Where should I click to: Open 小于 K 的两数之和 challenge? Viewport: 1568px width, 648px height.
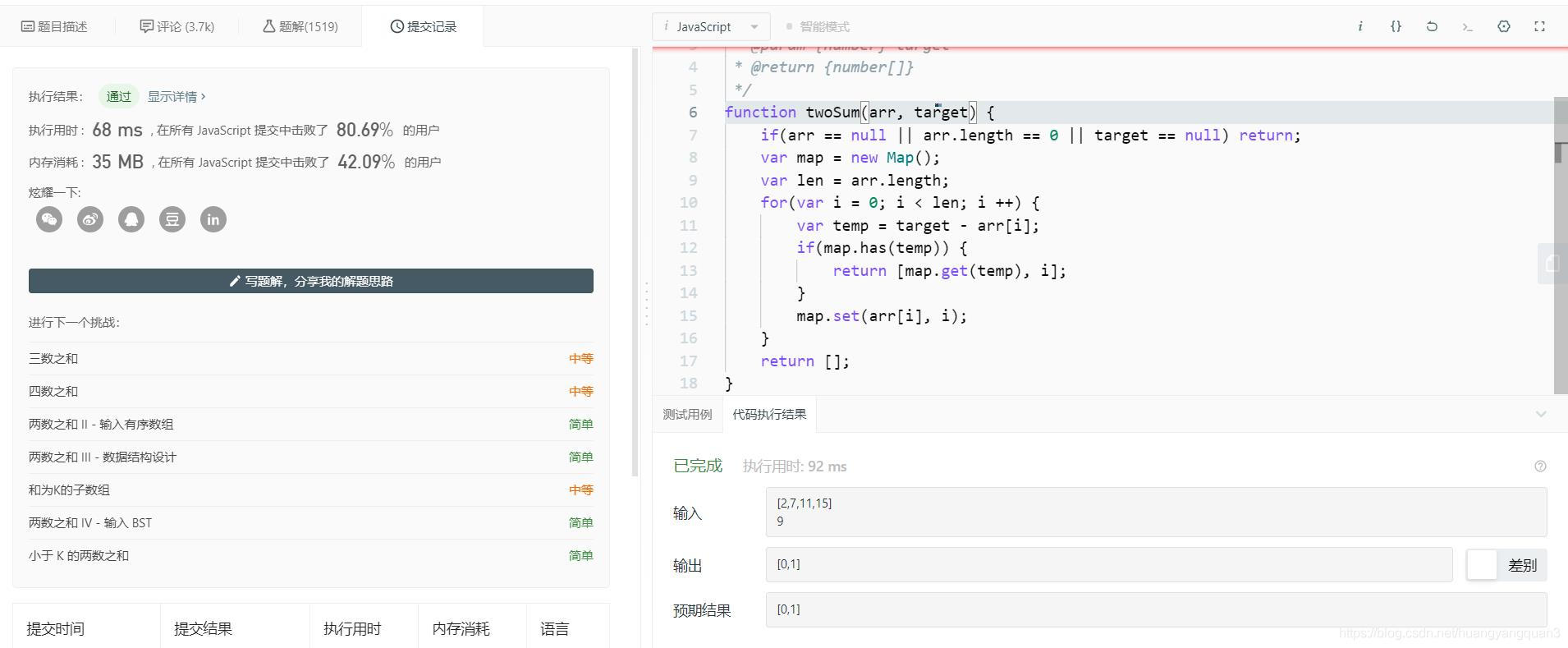click(x=311, y=555)
